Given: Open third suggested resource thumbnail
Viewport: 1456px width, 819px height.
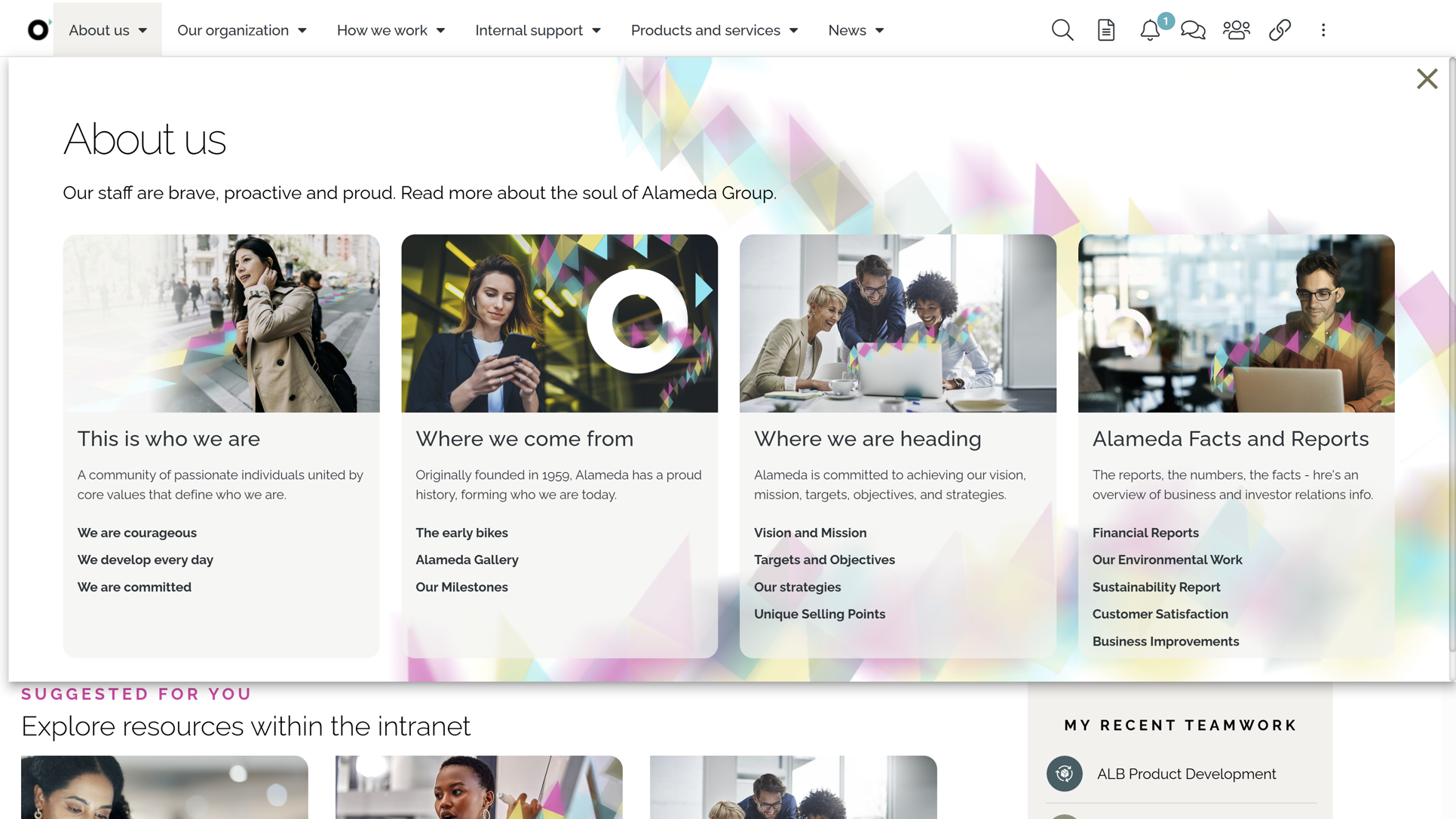Looking at the screenshot, I should click(793, 787).
